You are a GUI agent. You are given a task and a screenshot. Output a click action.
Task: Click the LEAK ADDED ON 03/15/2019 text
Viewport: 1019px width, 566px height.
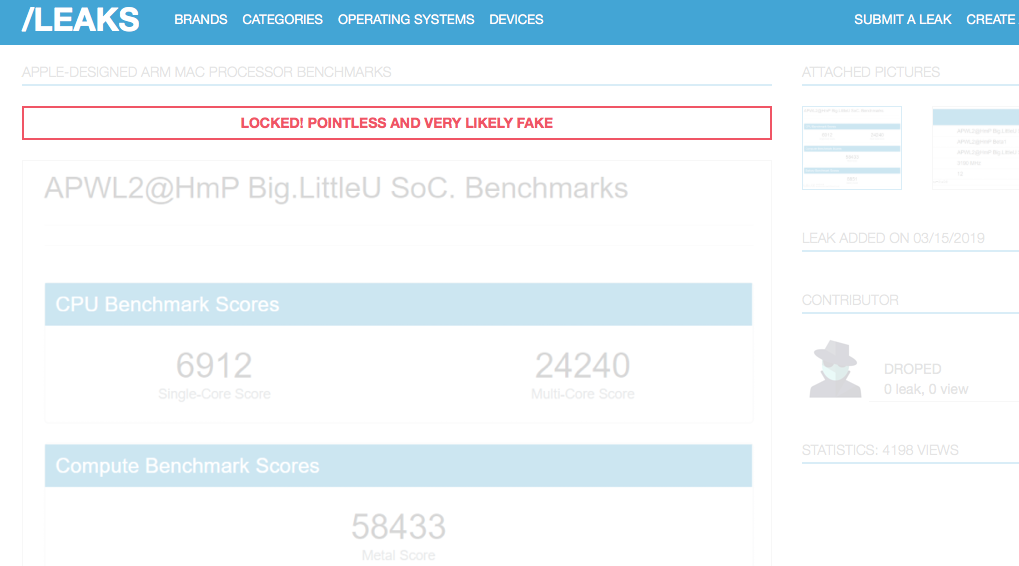pos(893,238)
